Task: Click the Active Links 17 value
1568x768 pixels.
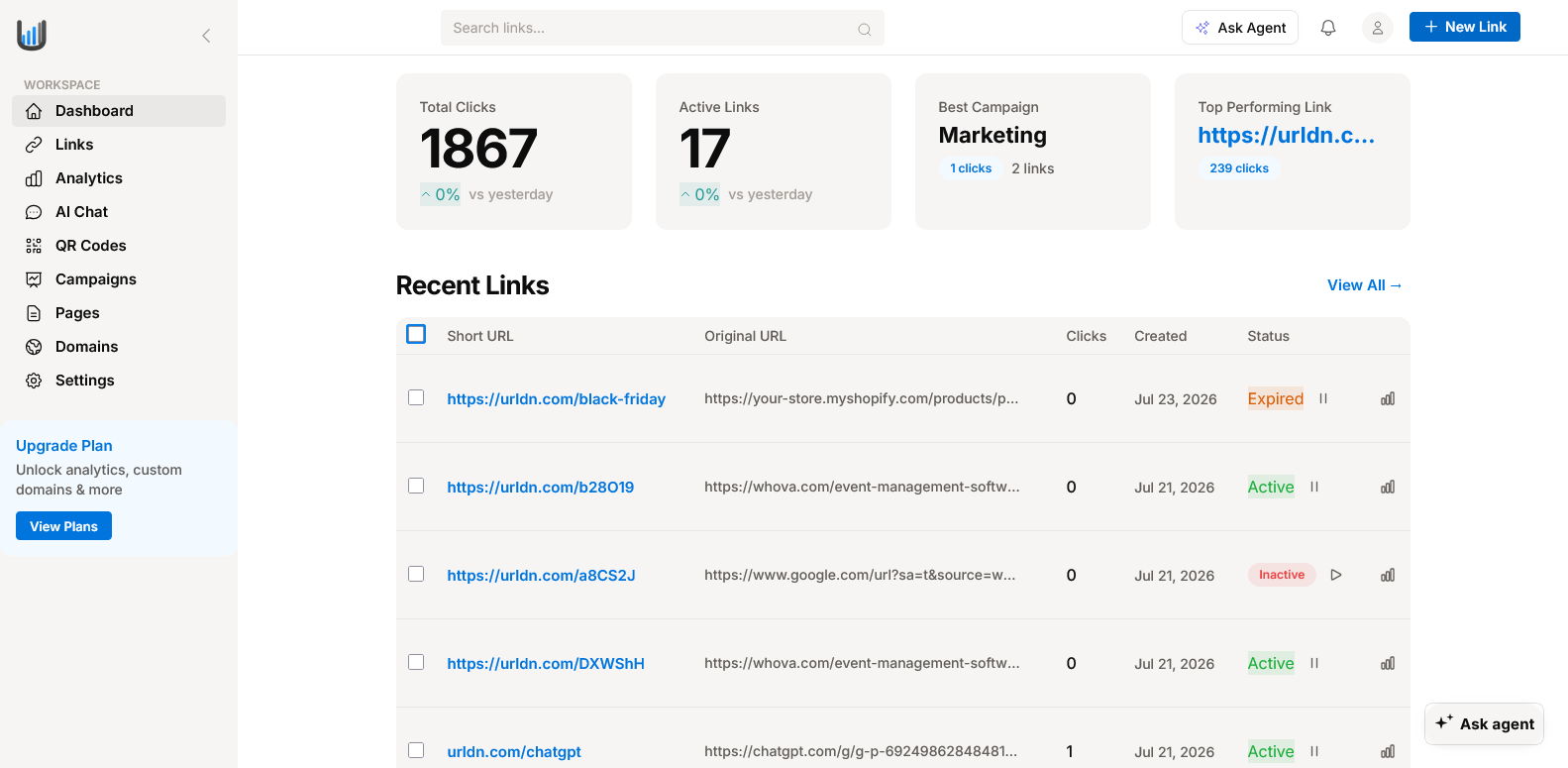Action: (x=704, y=149)
